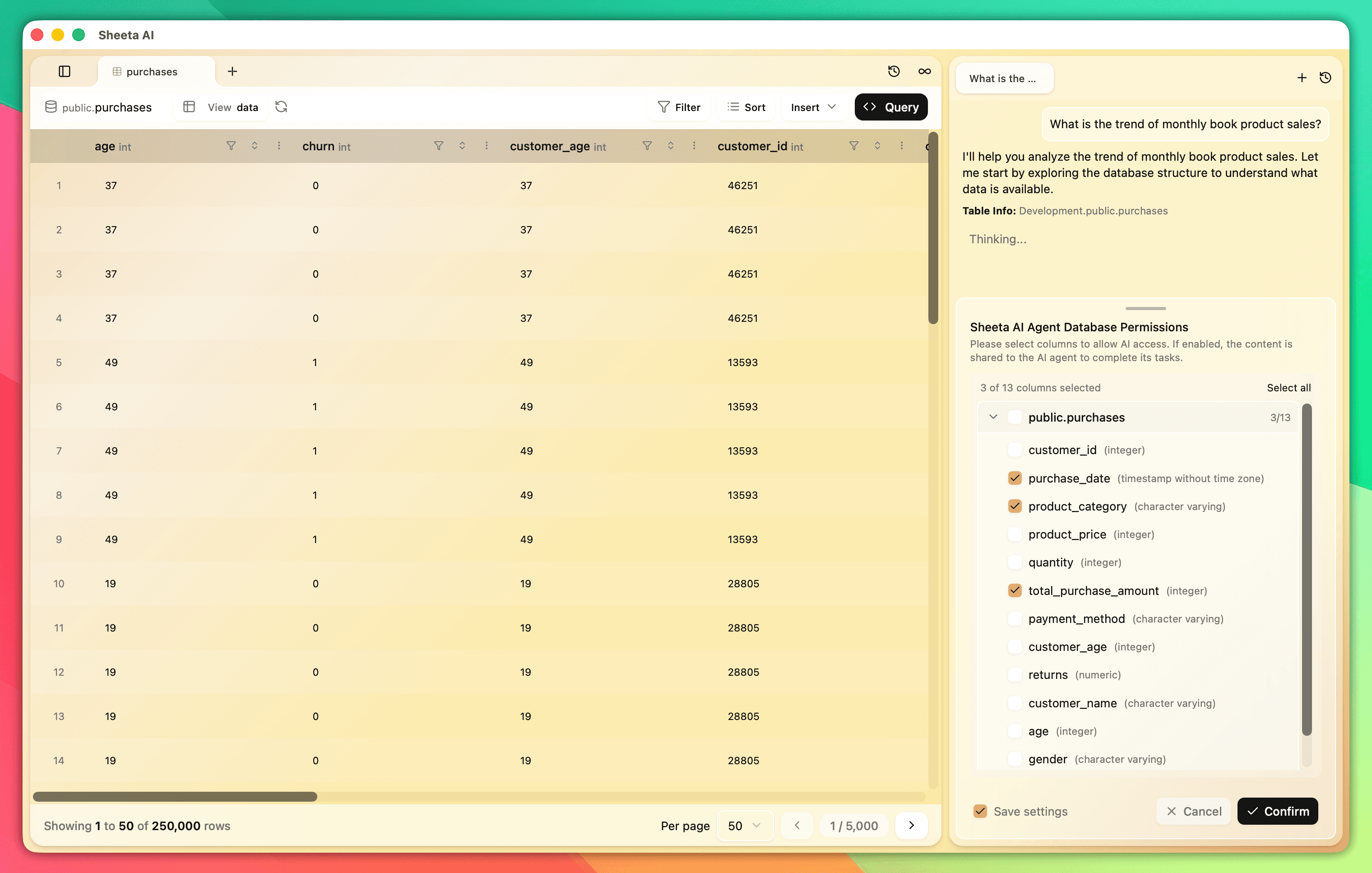This screenshot has width=1372, height=873.
Task: Open the kebab menu on customer_id column
Action: (x=902, y=146)
